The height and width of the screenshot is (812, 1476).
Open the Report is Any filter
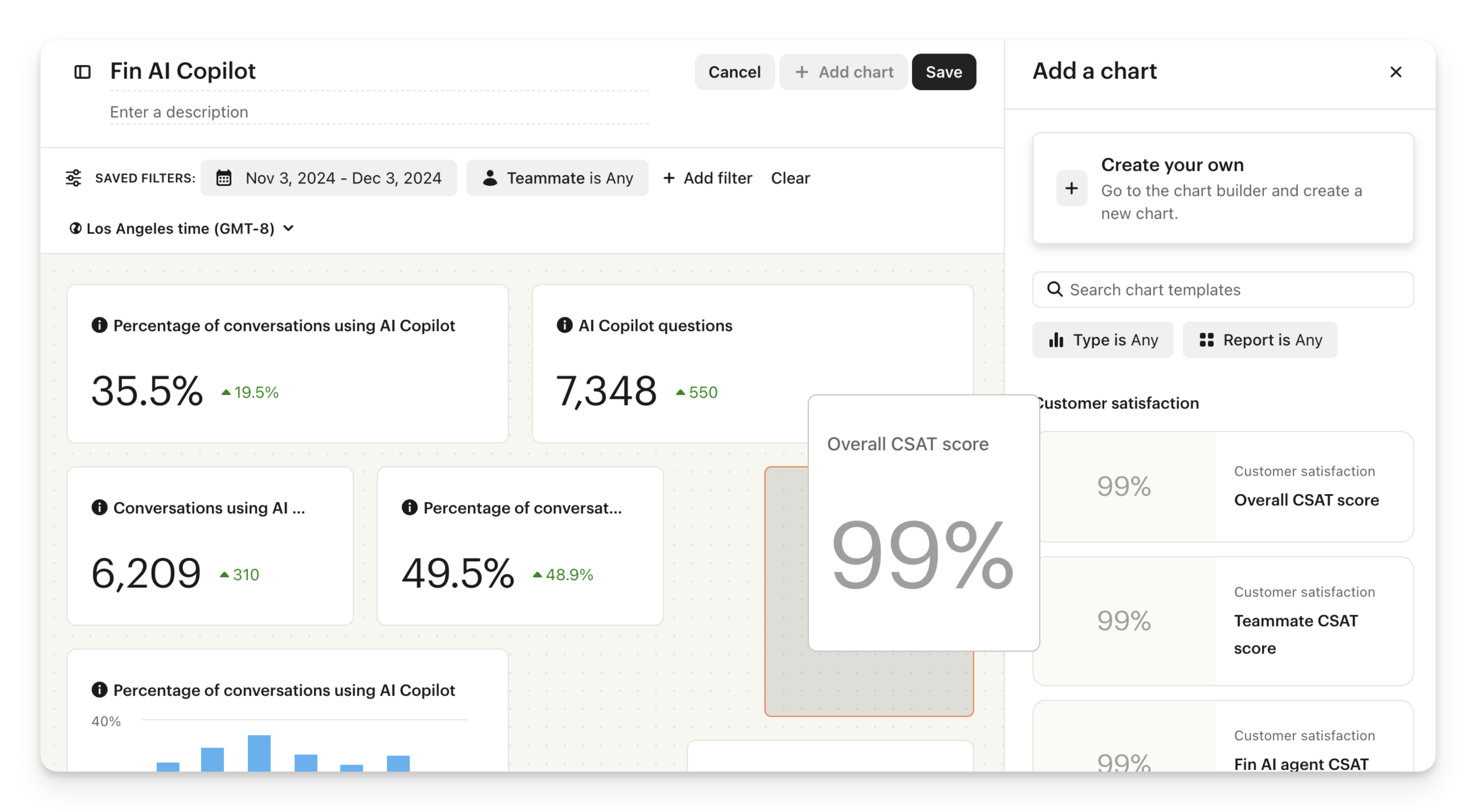pos(1259,340)
